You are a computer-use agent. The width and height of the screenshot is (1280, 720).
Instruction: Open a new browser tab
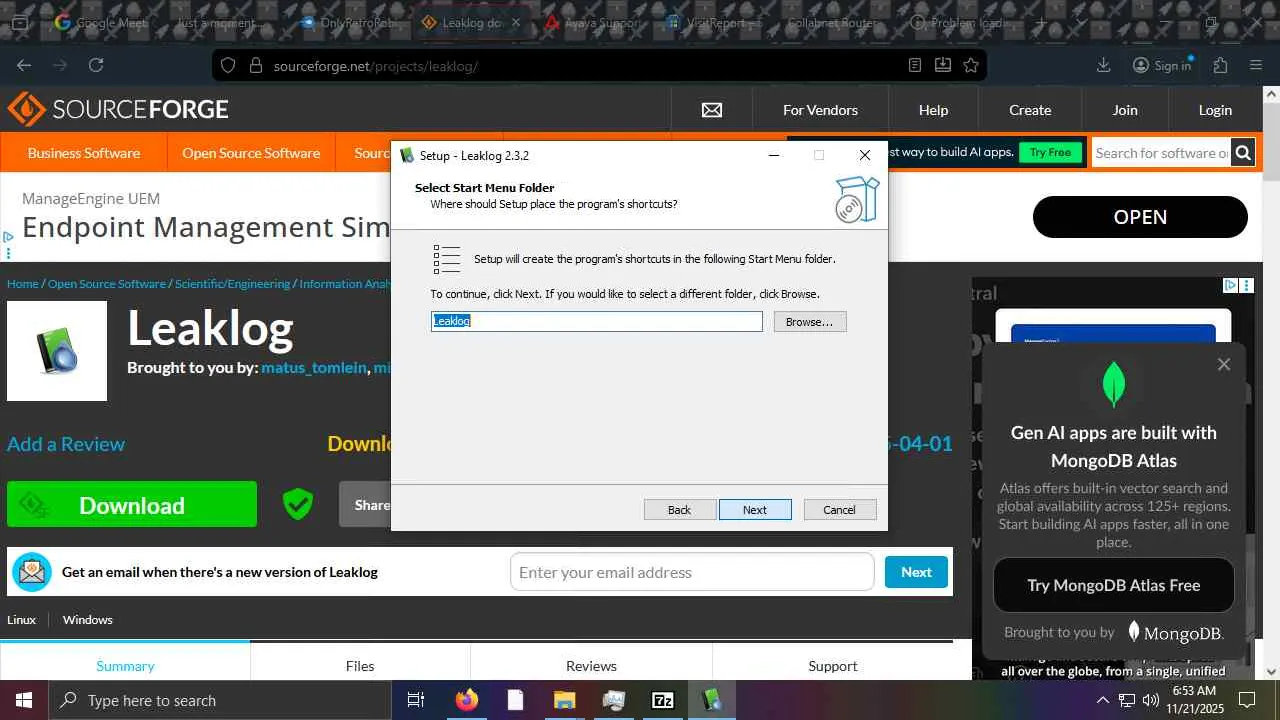[x=1041, y=22]
